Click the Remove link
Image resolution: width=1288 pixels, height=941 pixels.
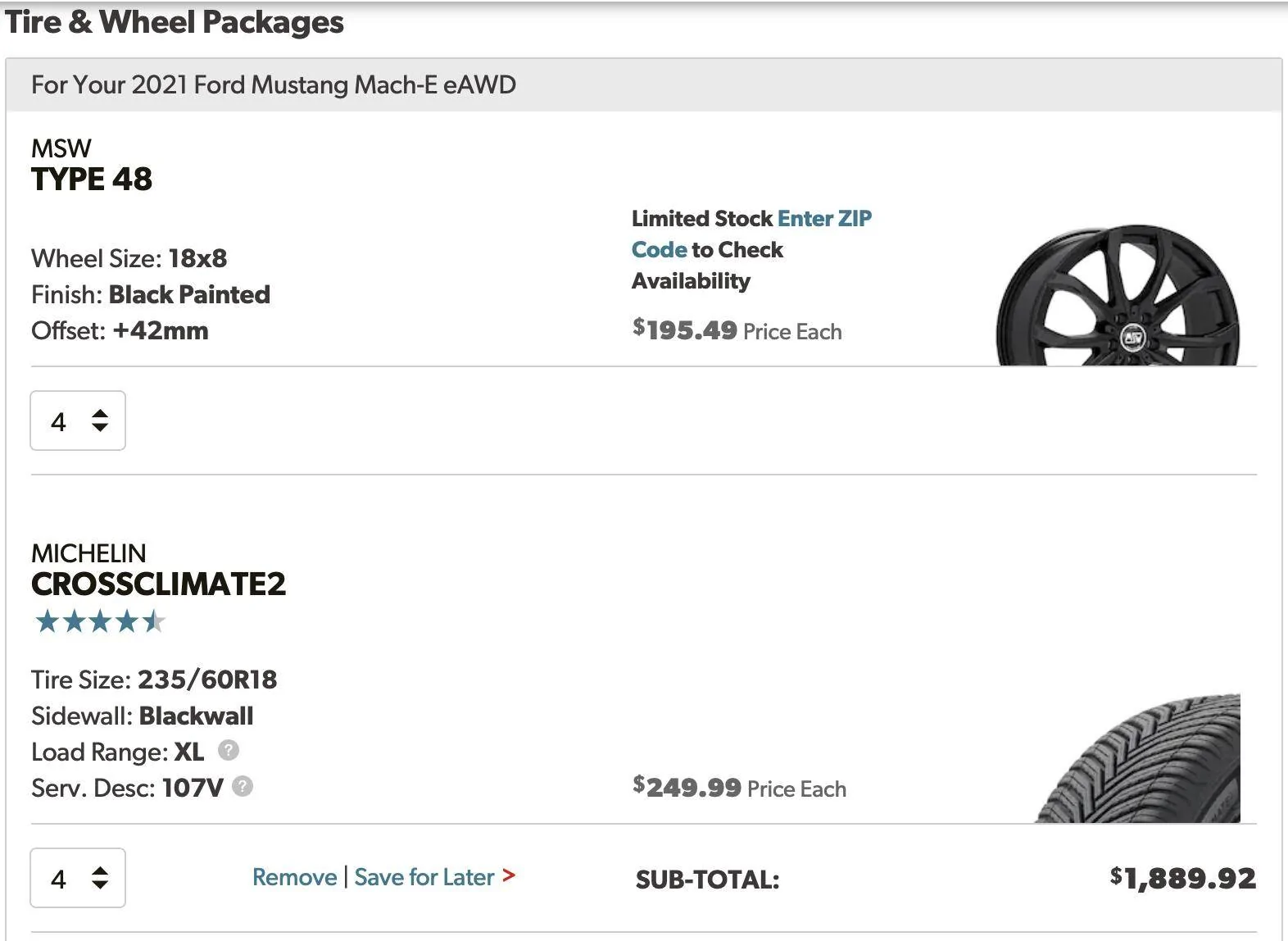294,877
